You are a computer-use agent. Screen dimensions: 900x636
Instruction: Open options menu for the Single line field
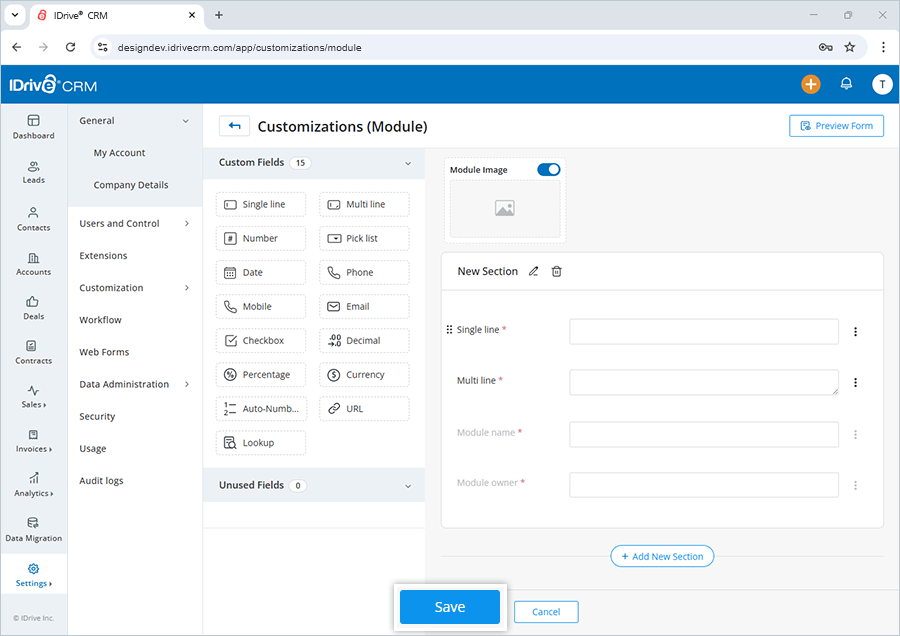pyautogui.click(x=856, y=330)
